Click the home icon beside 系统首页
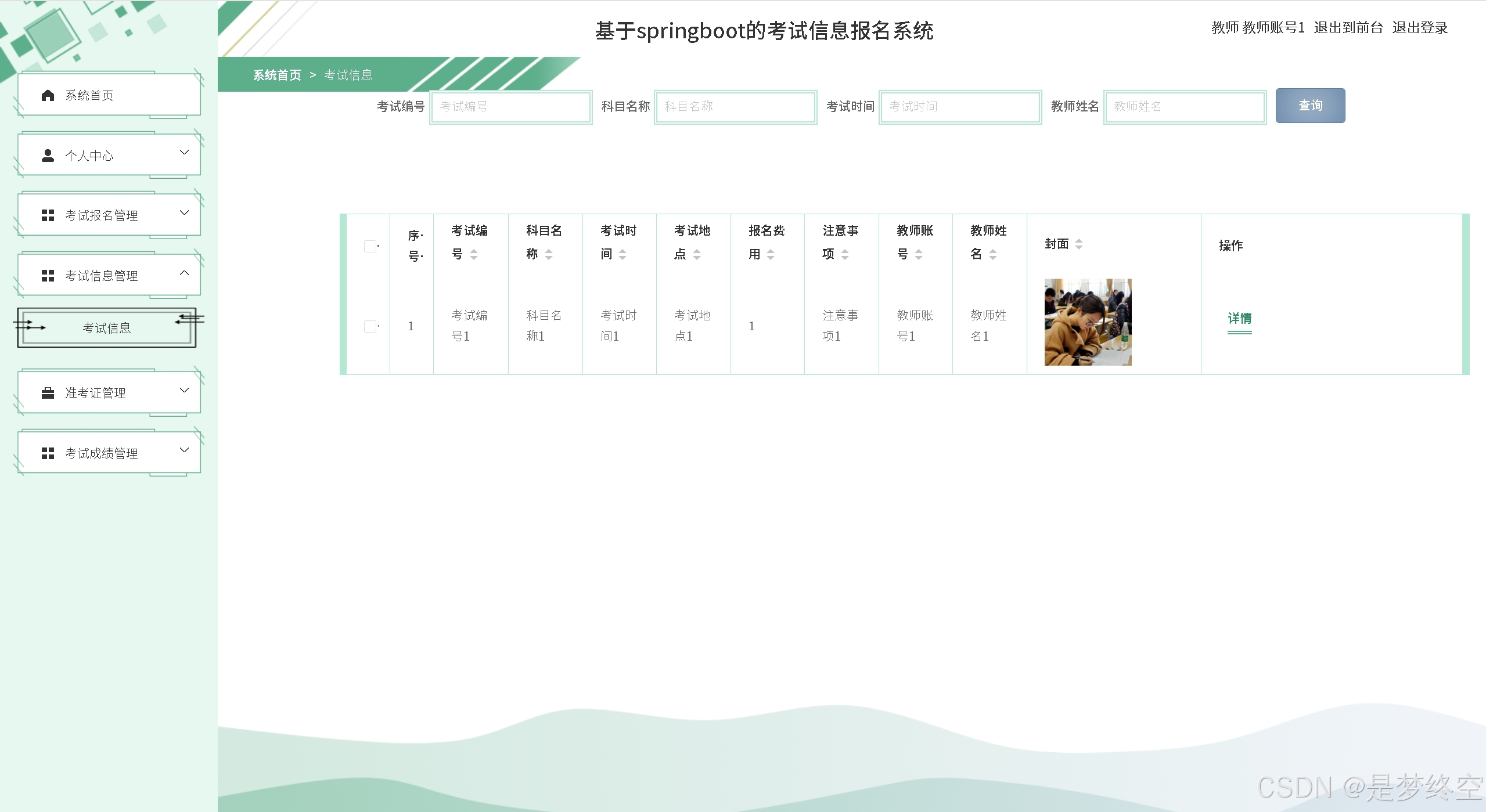 pyautogui.click(x=48, y=95)
